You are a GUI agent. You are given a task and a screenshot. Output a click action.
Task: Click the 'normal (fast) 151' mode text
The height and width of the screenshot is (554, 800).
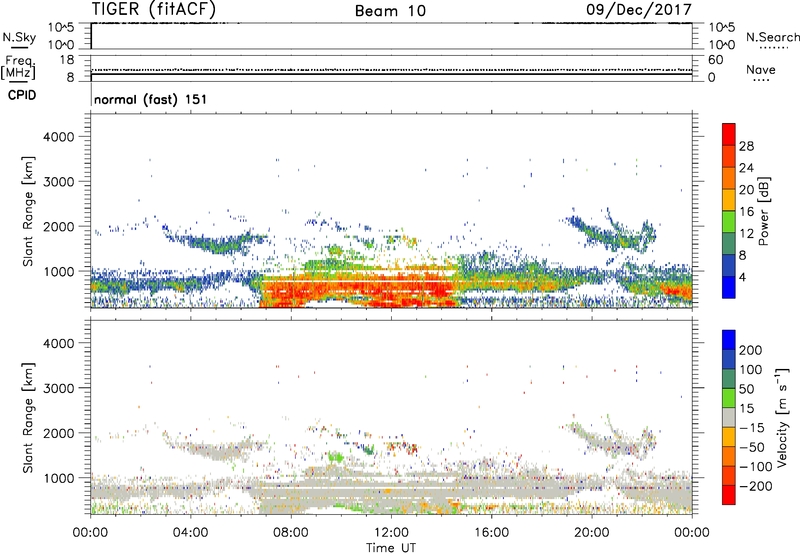[151, 99]
